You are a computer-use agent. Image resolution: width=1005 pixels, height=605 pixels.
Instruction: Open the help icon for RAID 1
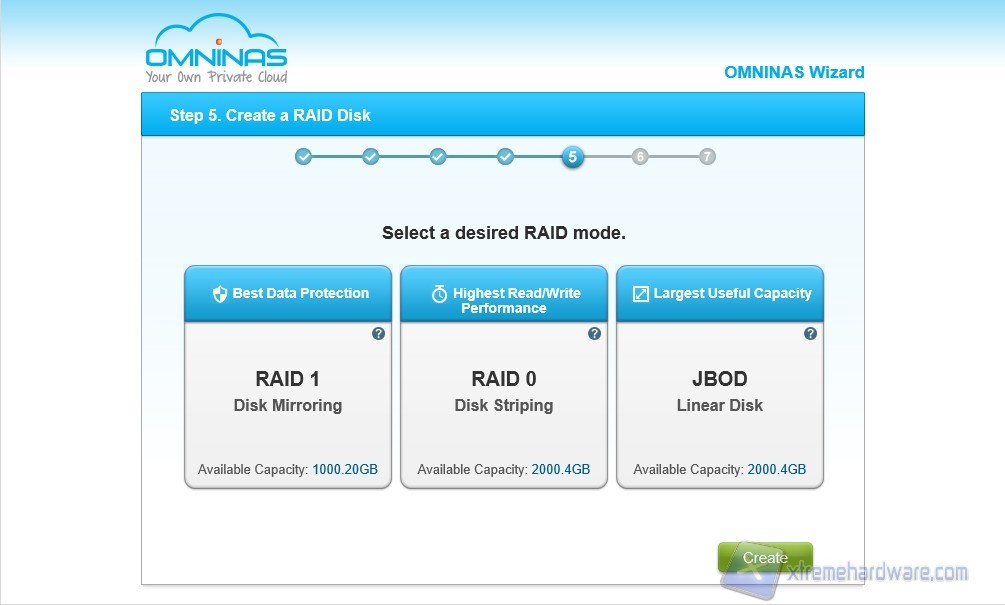378,334
